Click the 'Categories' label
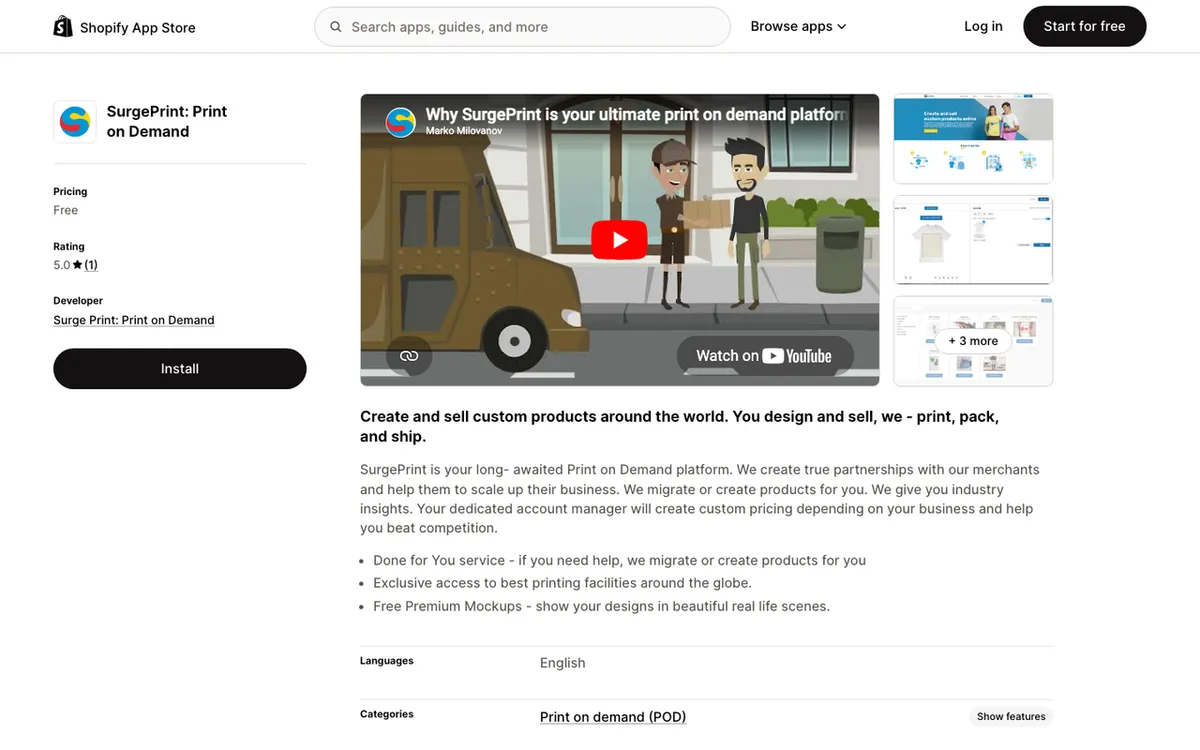1200x750 pixels. (387, 714)
